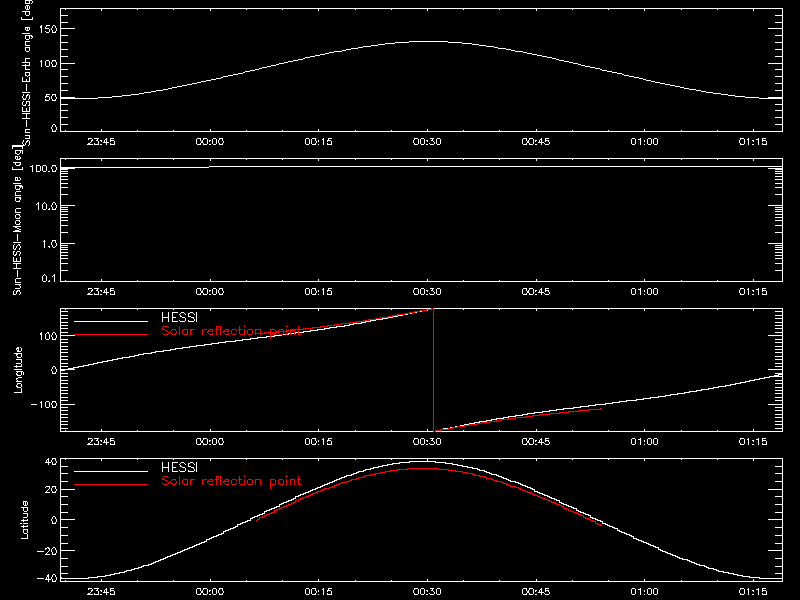Viewport: 800px width, 600px height.
Task: Select Solar reflection point label in Longitude plot
Action: click(231, 331)
